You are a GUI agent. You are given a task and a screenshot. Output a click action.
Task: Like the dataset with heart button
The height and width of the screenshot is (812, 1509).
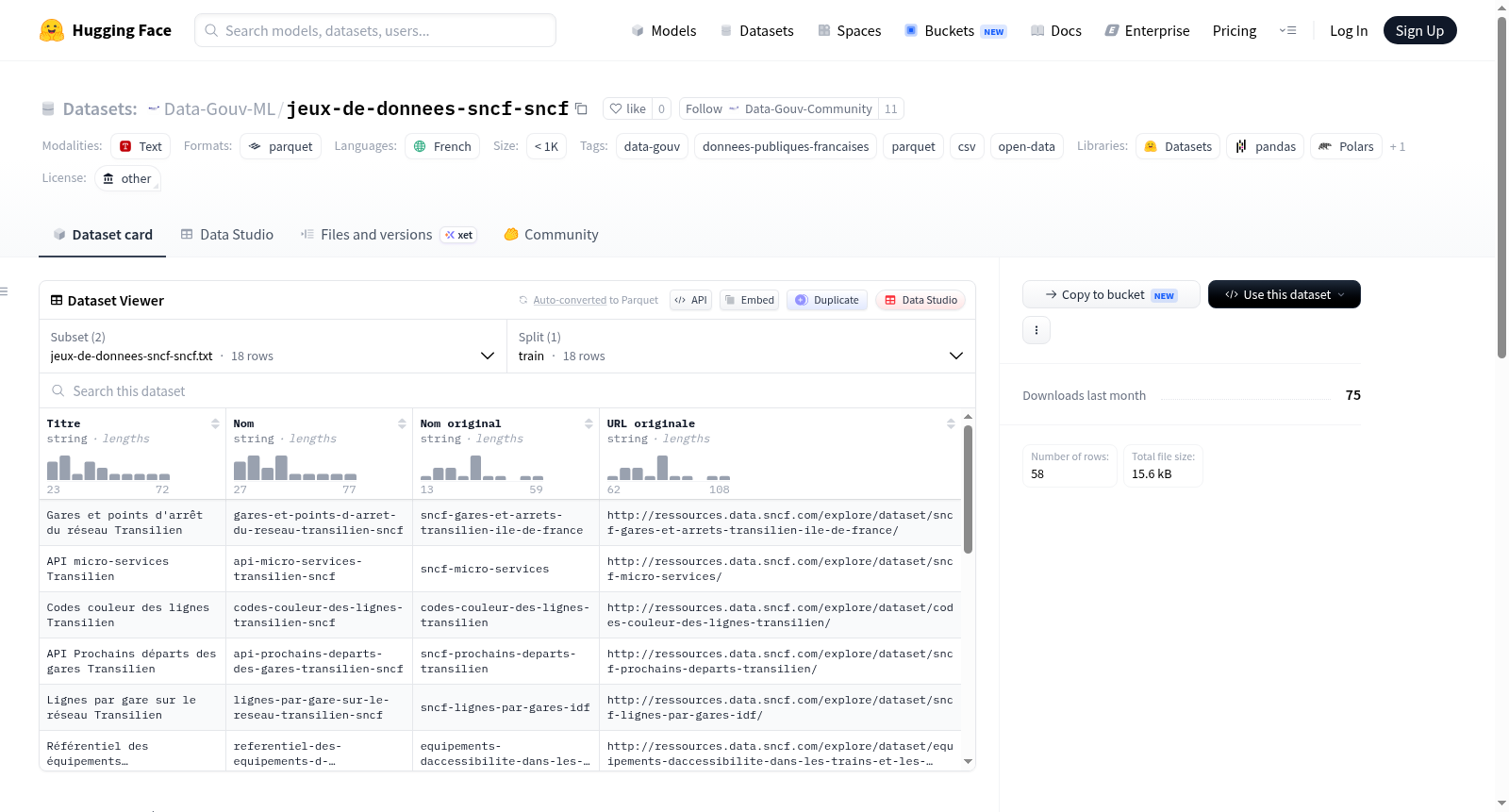click(627, 108)
